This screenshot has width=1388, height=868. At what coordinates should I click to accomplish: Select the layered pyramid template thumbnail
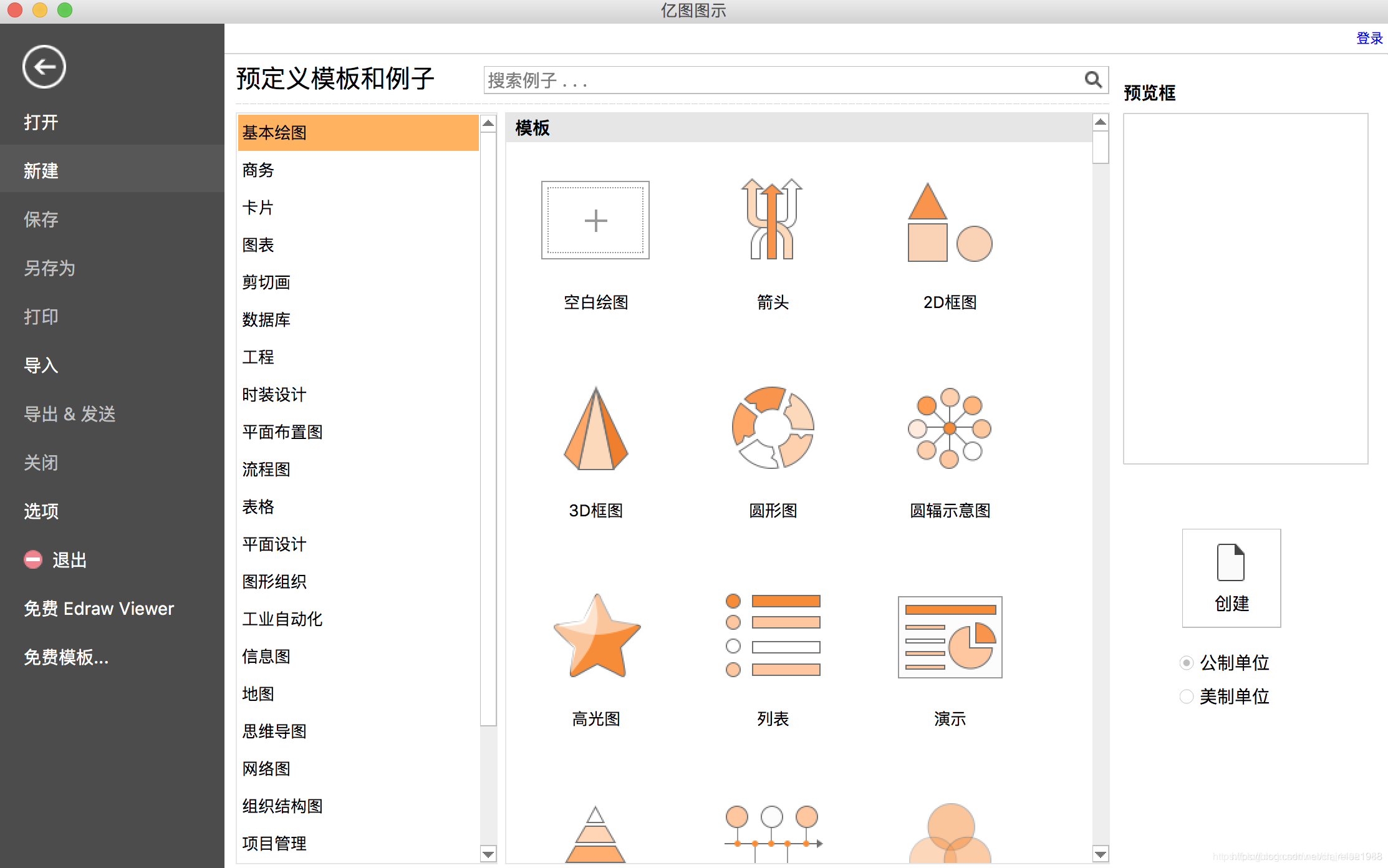(595, 834)
